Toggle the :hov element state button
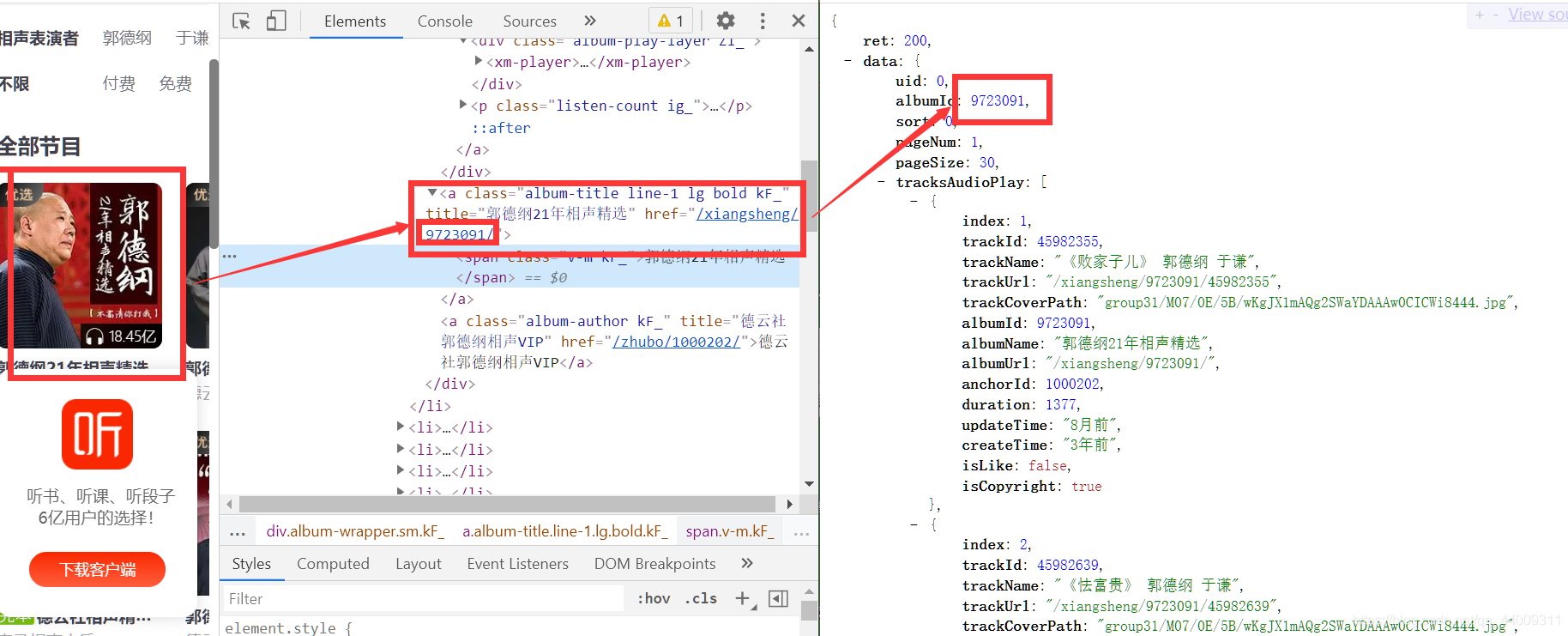Image resolution: width=1568 pixels, height=636 pixels. pyautogui.click(x=654, y=598)
